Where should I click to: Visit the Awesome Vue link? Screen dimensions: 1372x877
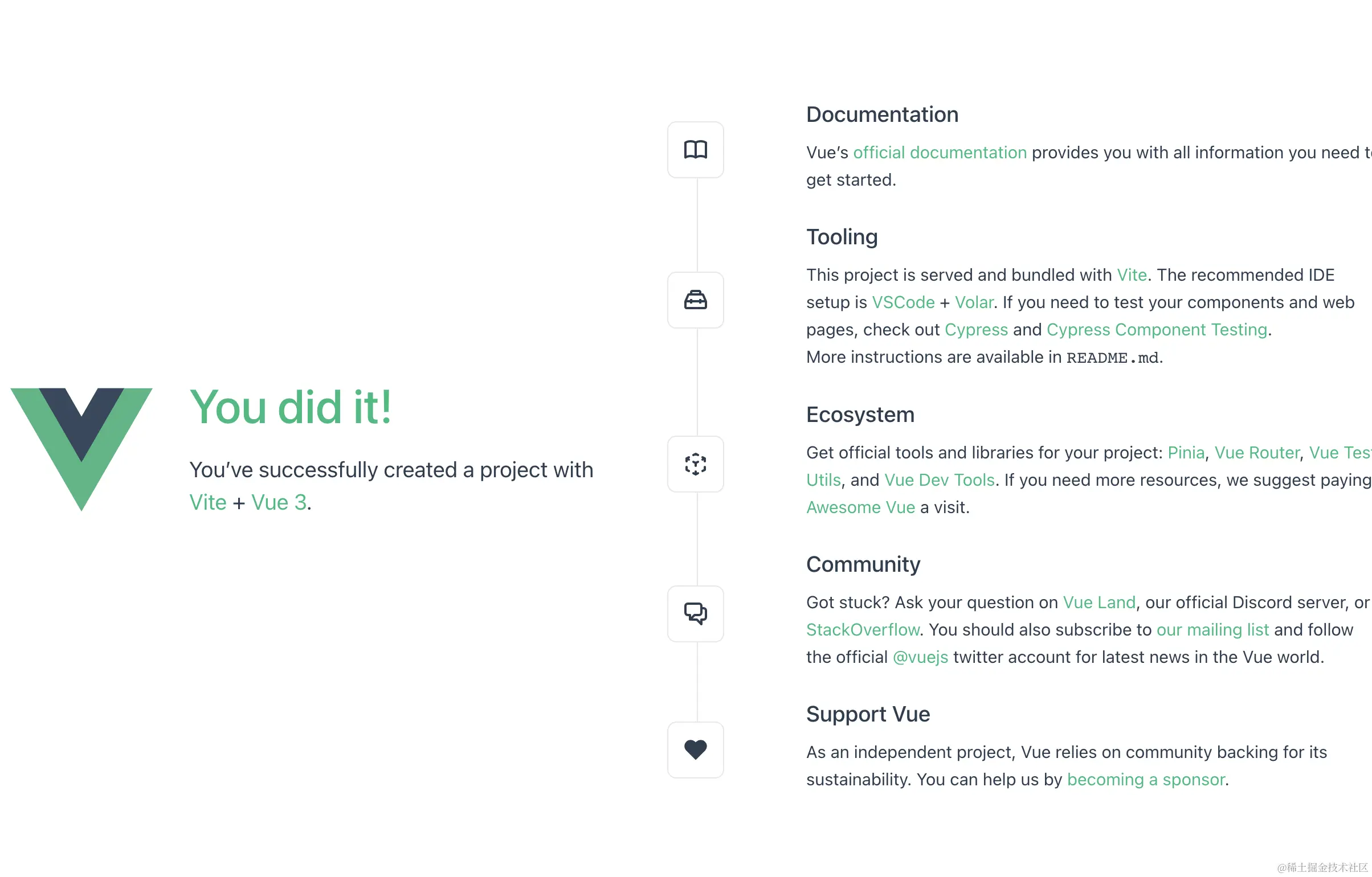pyautogui.click(x=860, y=507)
